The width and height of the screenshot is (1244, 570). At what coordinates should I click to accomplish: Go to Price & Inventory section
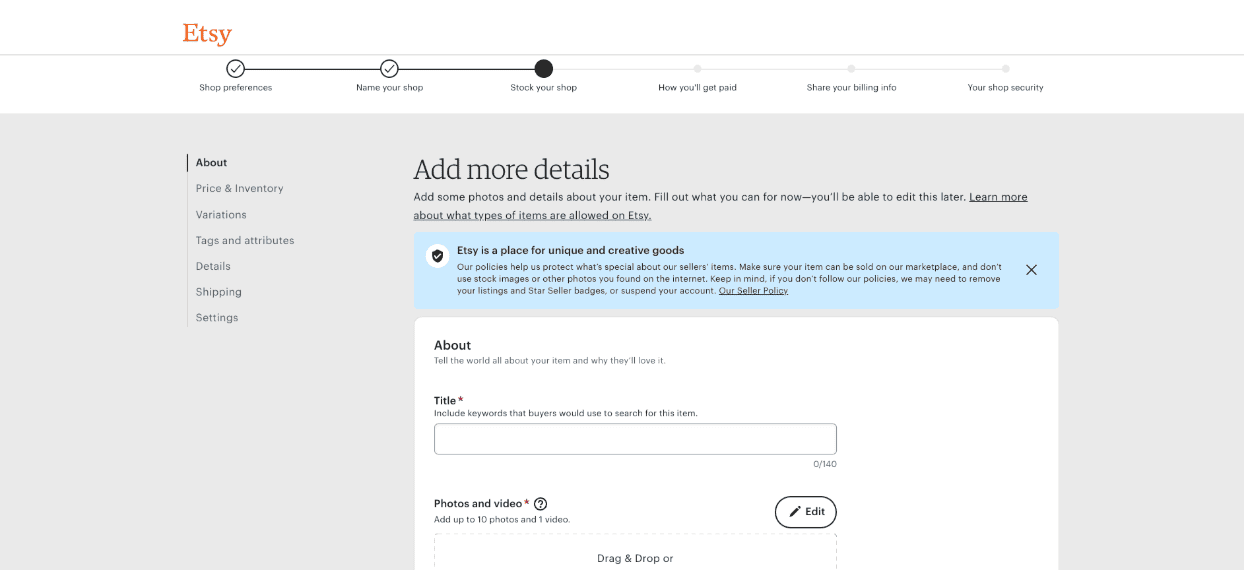tap(239, 188)
